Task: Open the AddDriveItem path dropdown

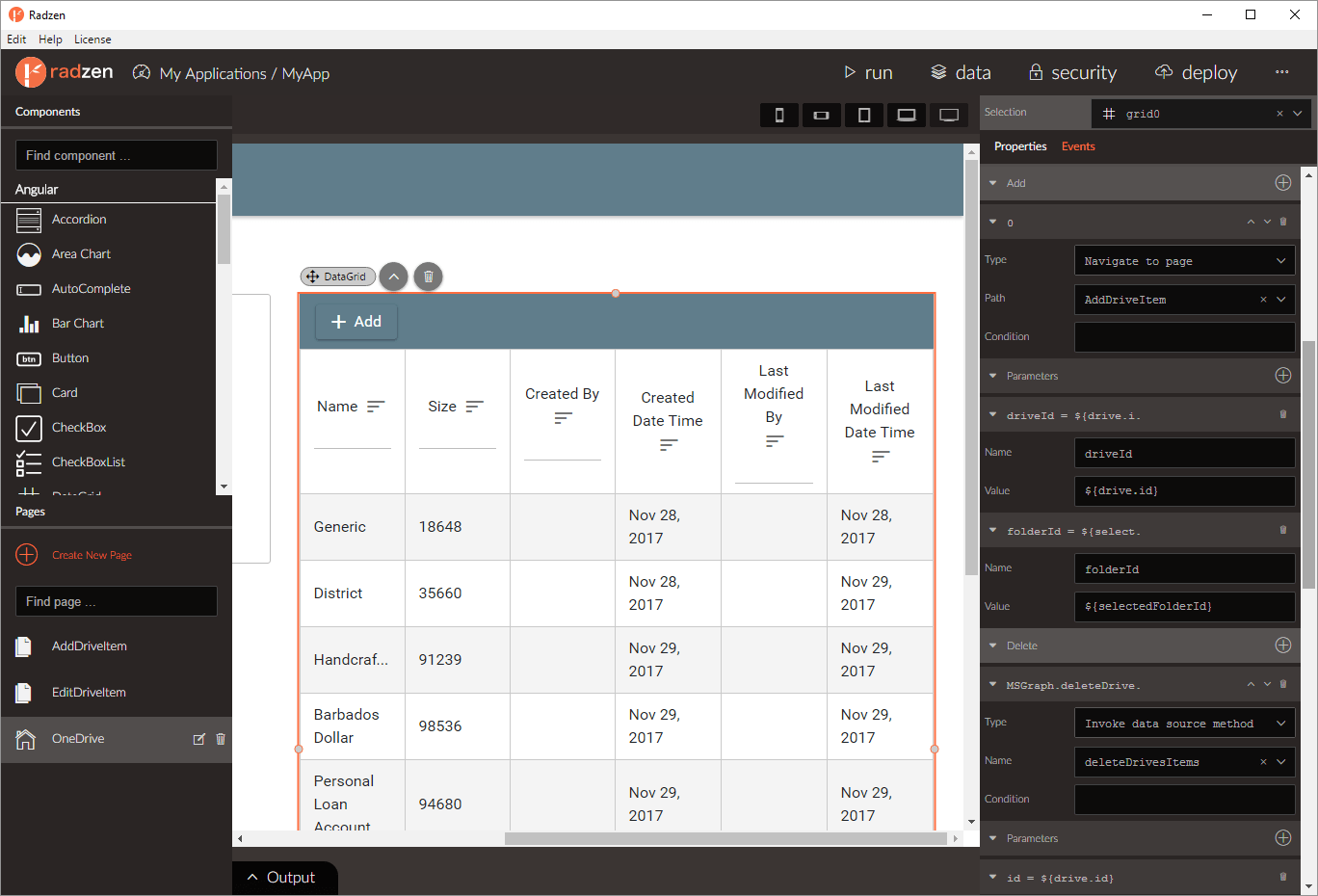Action: point(1281,300)
